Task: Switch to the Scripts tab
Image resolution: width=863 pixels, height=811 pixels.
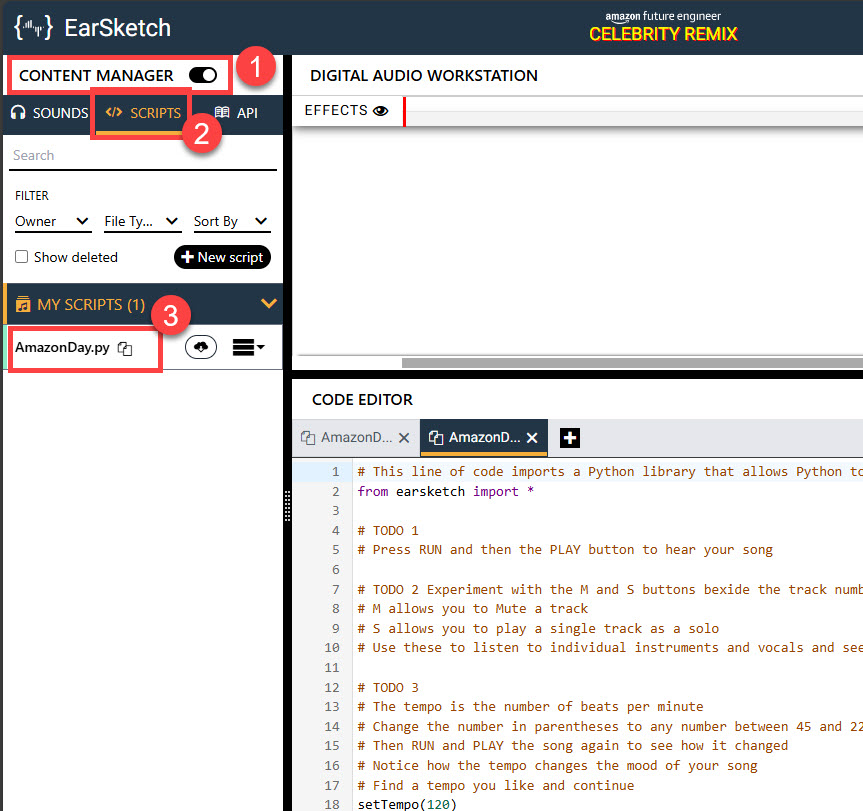Action: [143, 113]
